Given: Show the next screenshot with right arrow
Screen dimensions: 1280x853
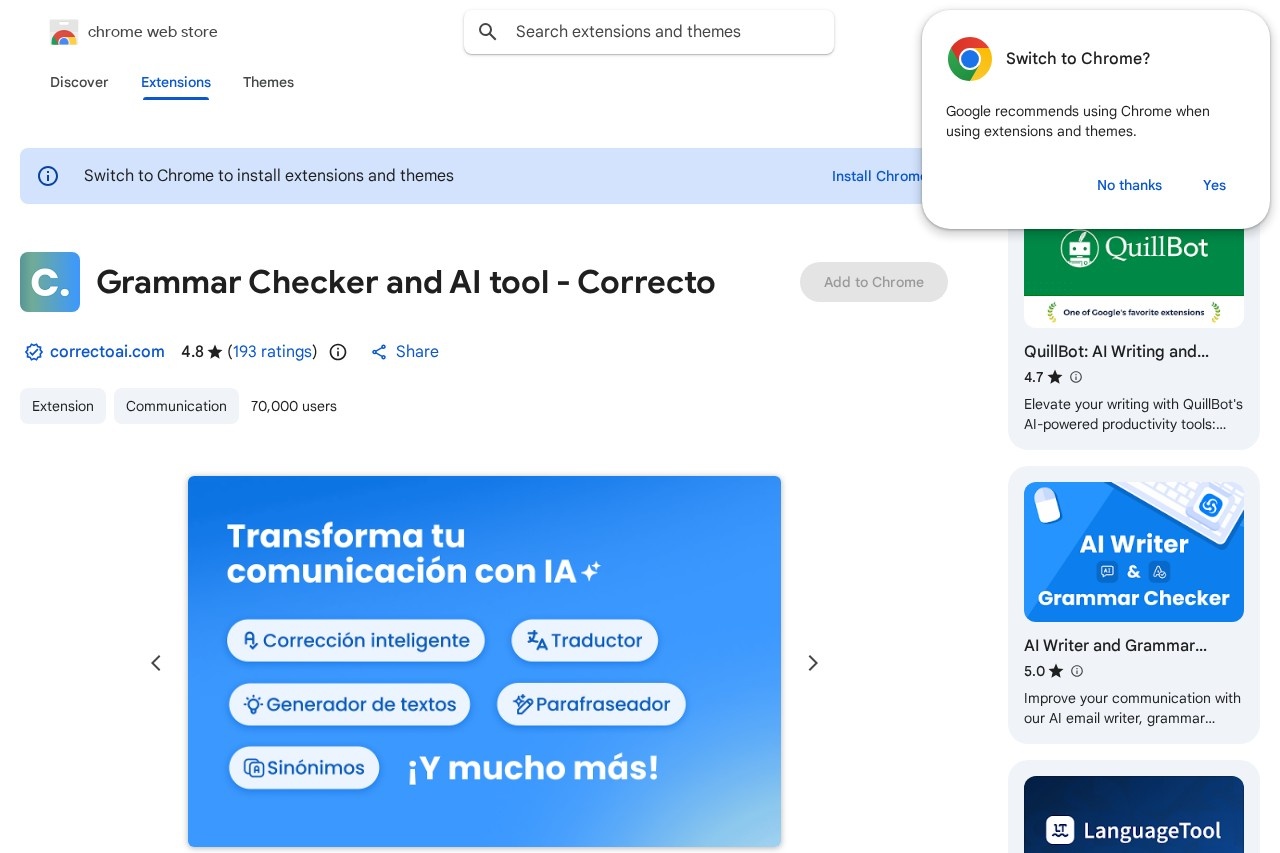Looking at the screenshot, I should click(813, 663).
